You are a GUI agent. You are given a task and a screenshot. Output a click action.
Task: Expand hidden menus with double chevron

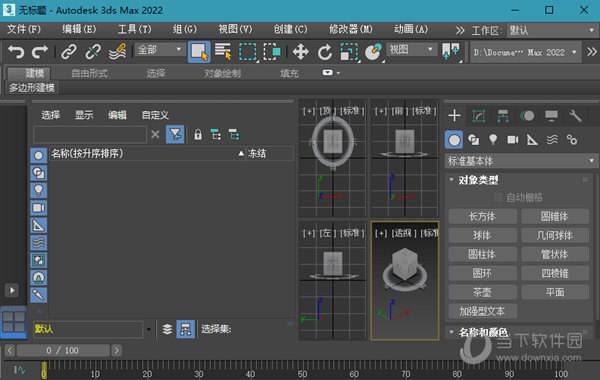(460, 31)
